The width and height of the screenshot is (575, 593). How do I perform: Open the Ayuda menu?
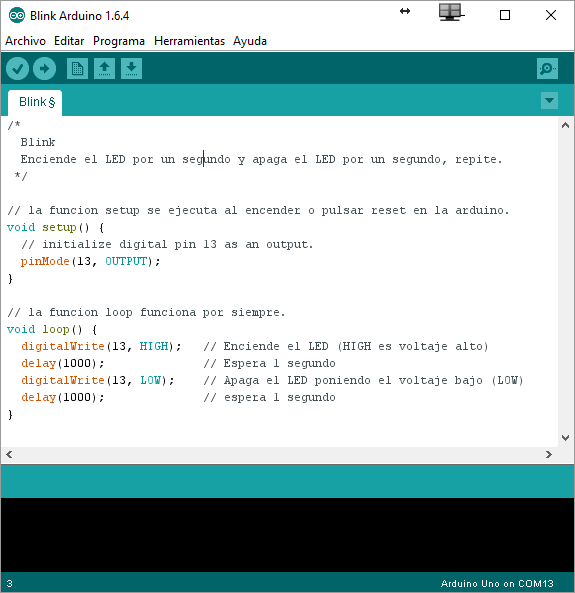click(x=250, y=41)
